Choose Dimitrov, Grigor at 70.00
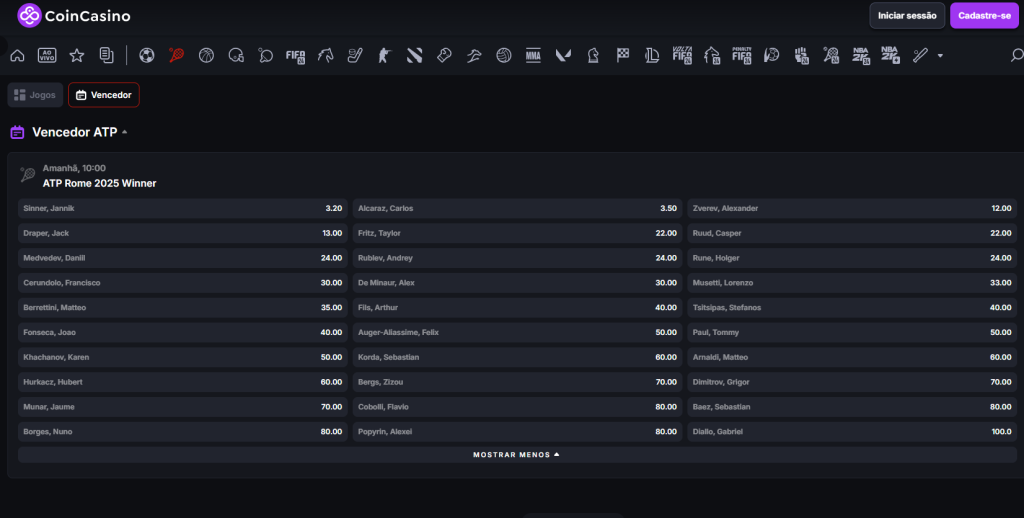The width and height of the screenshot is (1024, 518). click(x=852, y=382)
